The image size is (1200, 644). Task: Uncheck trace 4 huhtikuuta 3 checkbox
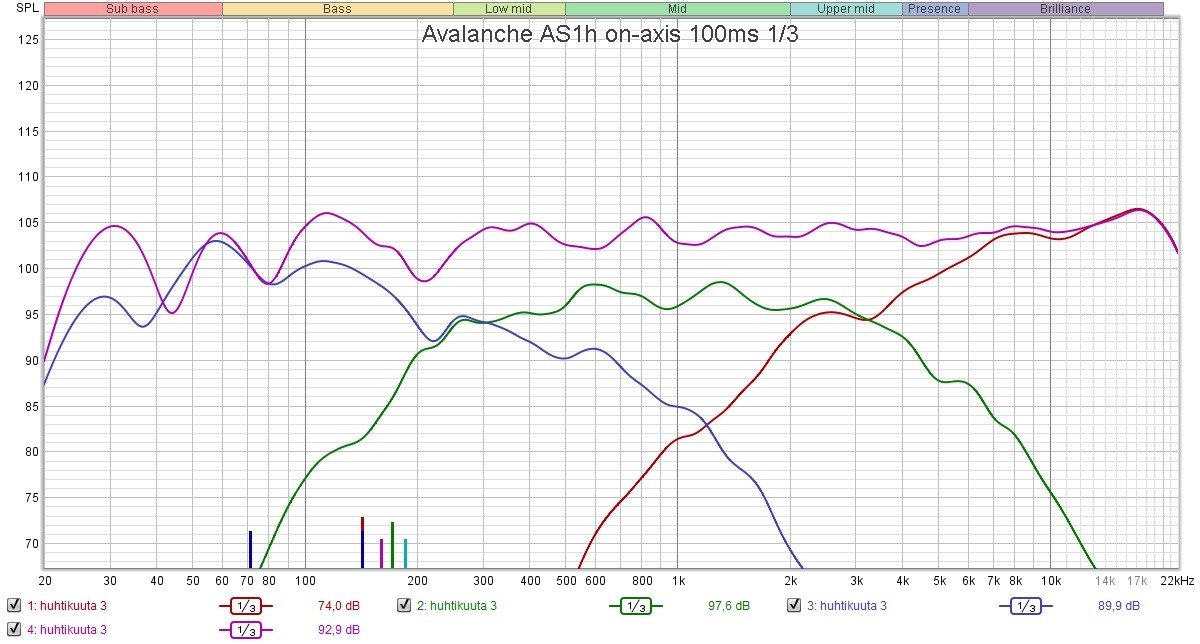pyautogui.click(x=13, y=629)
